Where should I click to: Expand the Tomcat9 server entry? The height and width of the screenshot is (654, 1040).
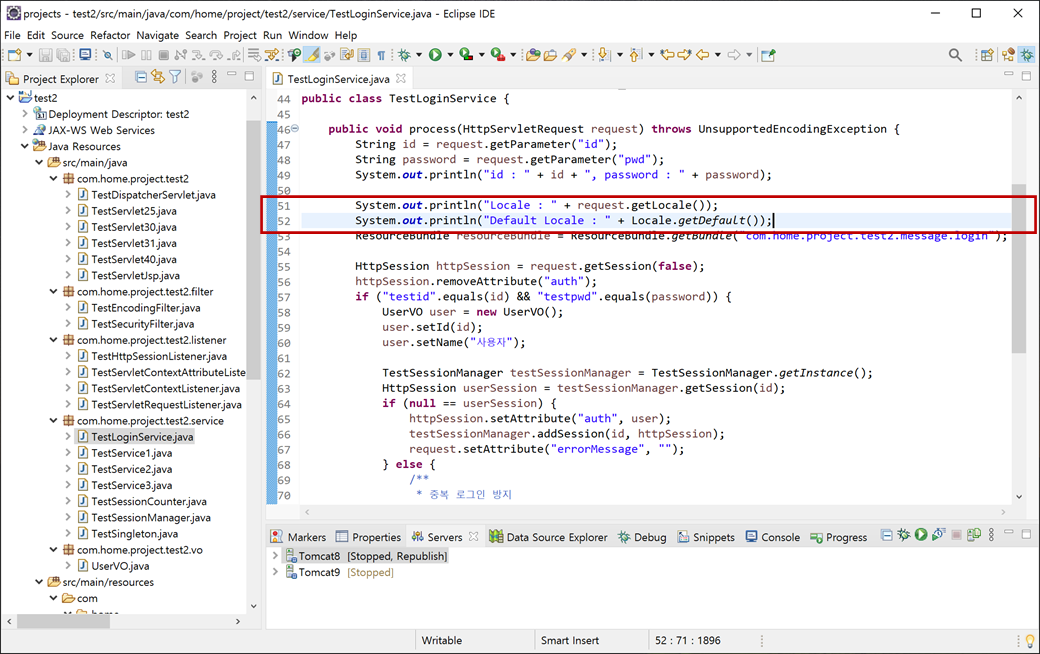[x=275, y=572]
